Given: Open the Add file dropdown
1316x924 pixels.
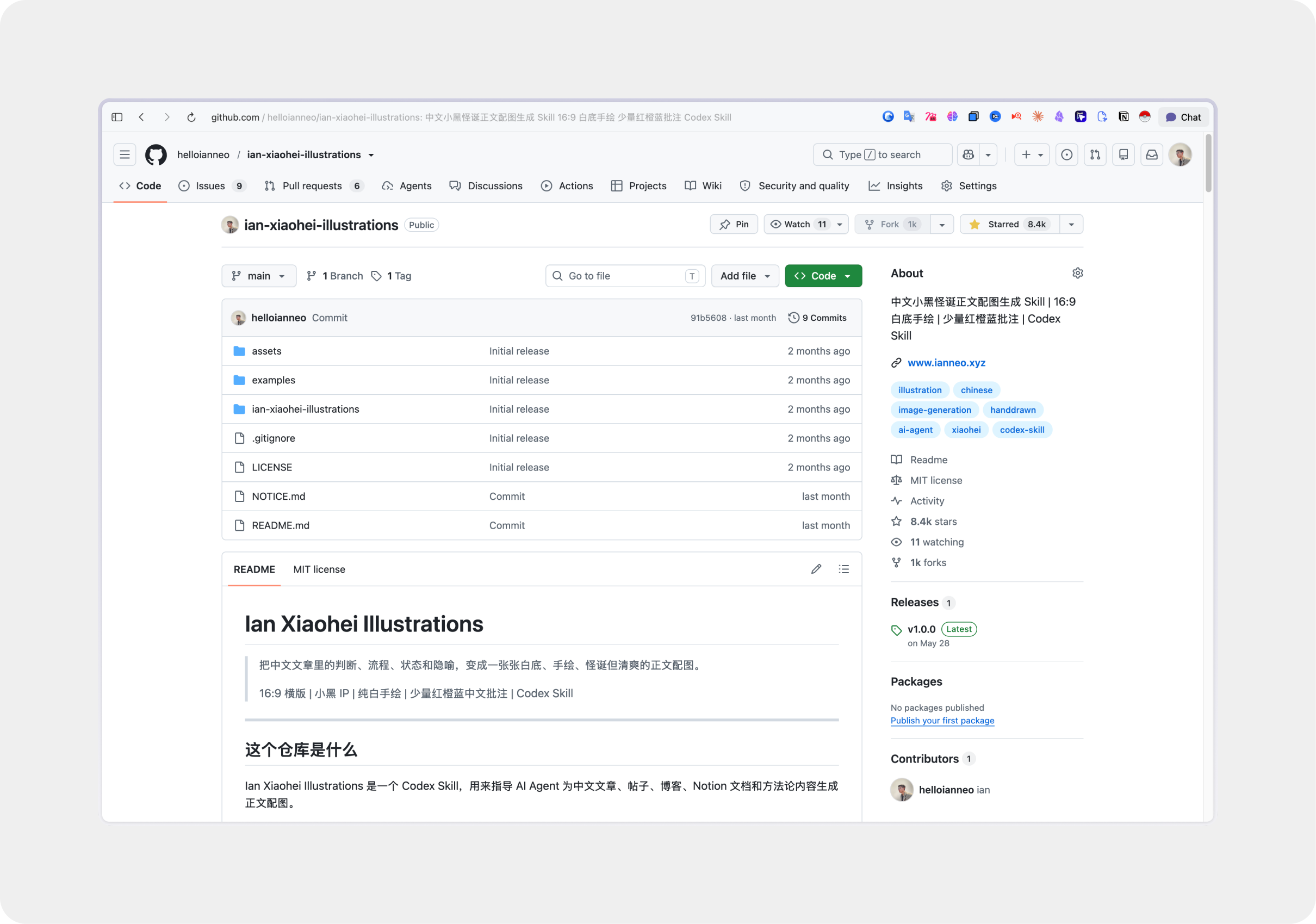Looking at the screenshot, I should point(744,276).
